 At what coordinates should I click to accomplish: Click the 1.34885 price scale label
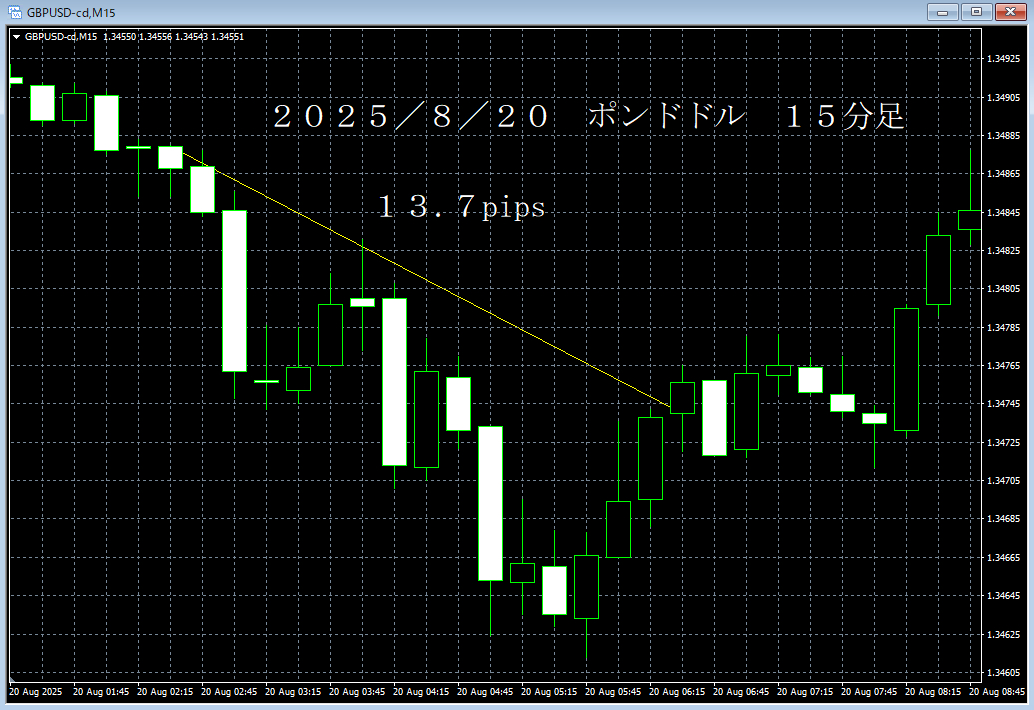[1003, 136]
